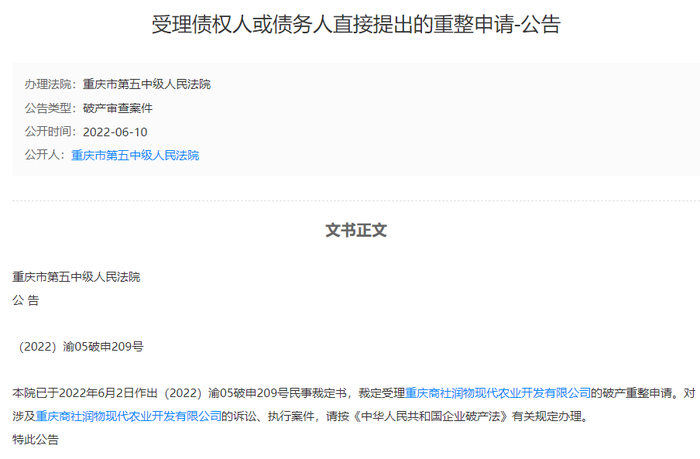The image size is (700, 459).
Task: Click the 公 告 line in the body
Action: click(26, 300)
